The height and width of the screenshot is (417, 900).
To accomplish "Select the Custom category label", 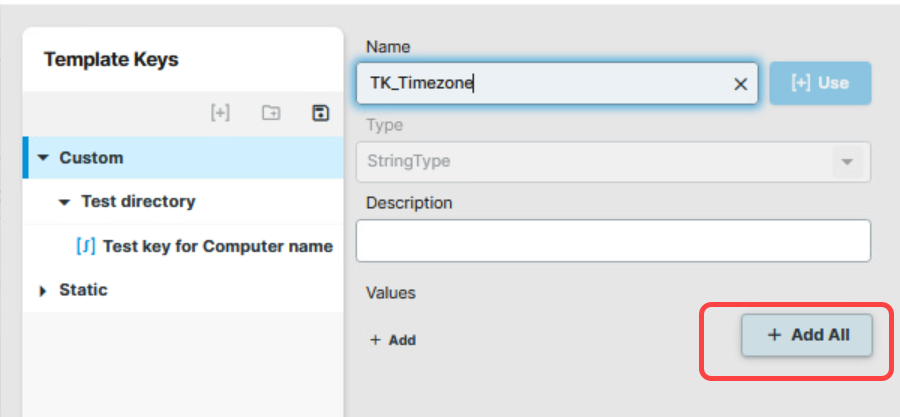I will pos(91,158).
